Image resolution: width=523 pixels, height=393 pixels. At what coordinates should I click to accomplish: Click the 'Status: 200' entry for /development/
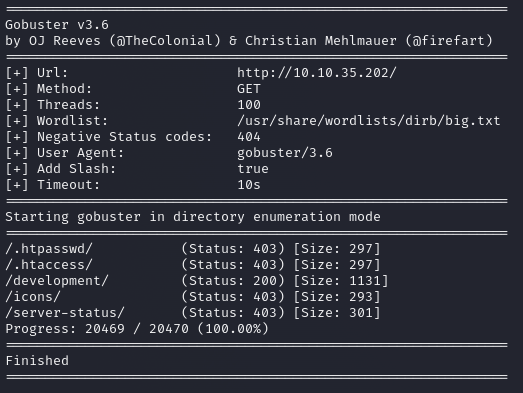[x=233, y=281]
